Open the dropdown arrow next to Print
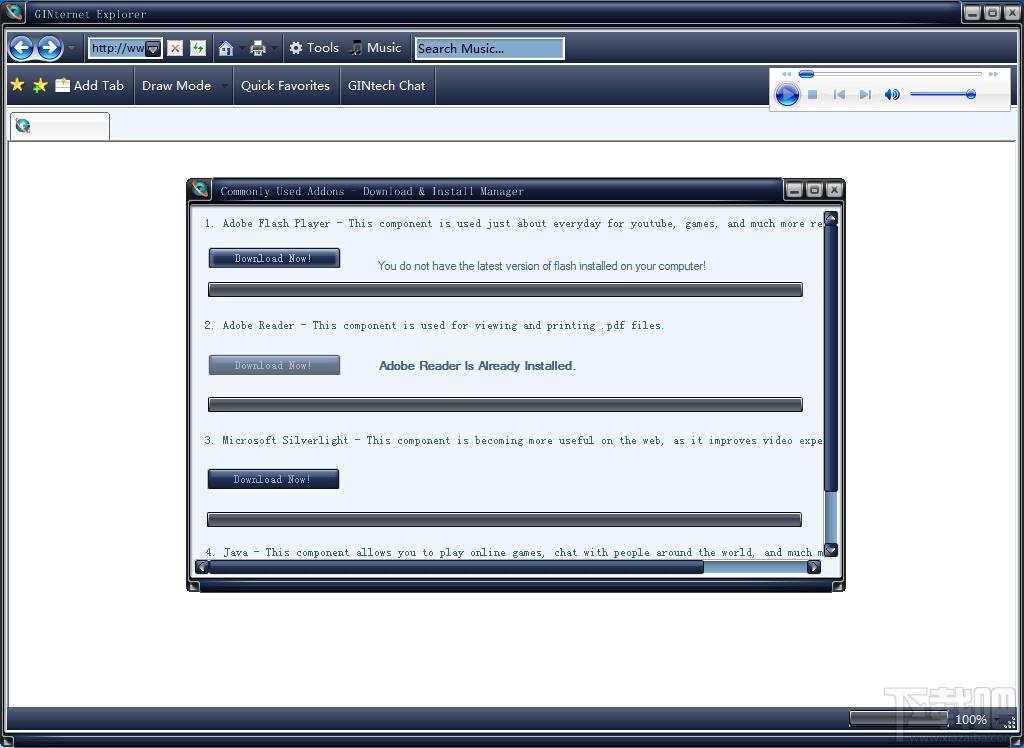This screenshot has height=748, width=1024. coord(274,48)
